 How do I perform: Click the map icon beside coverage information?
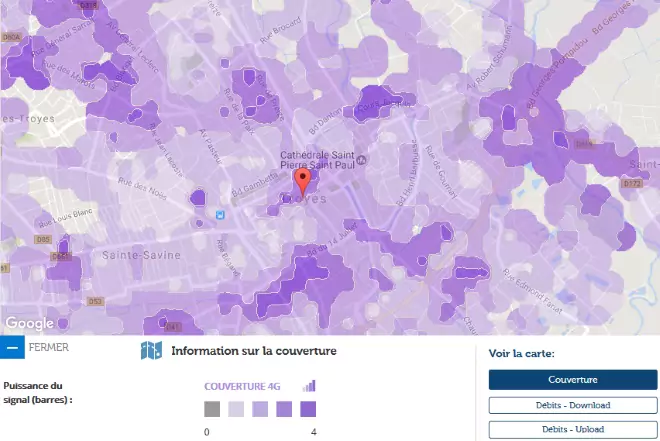coord(151,351)
